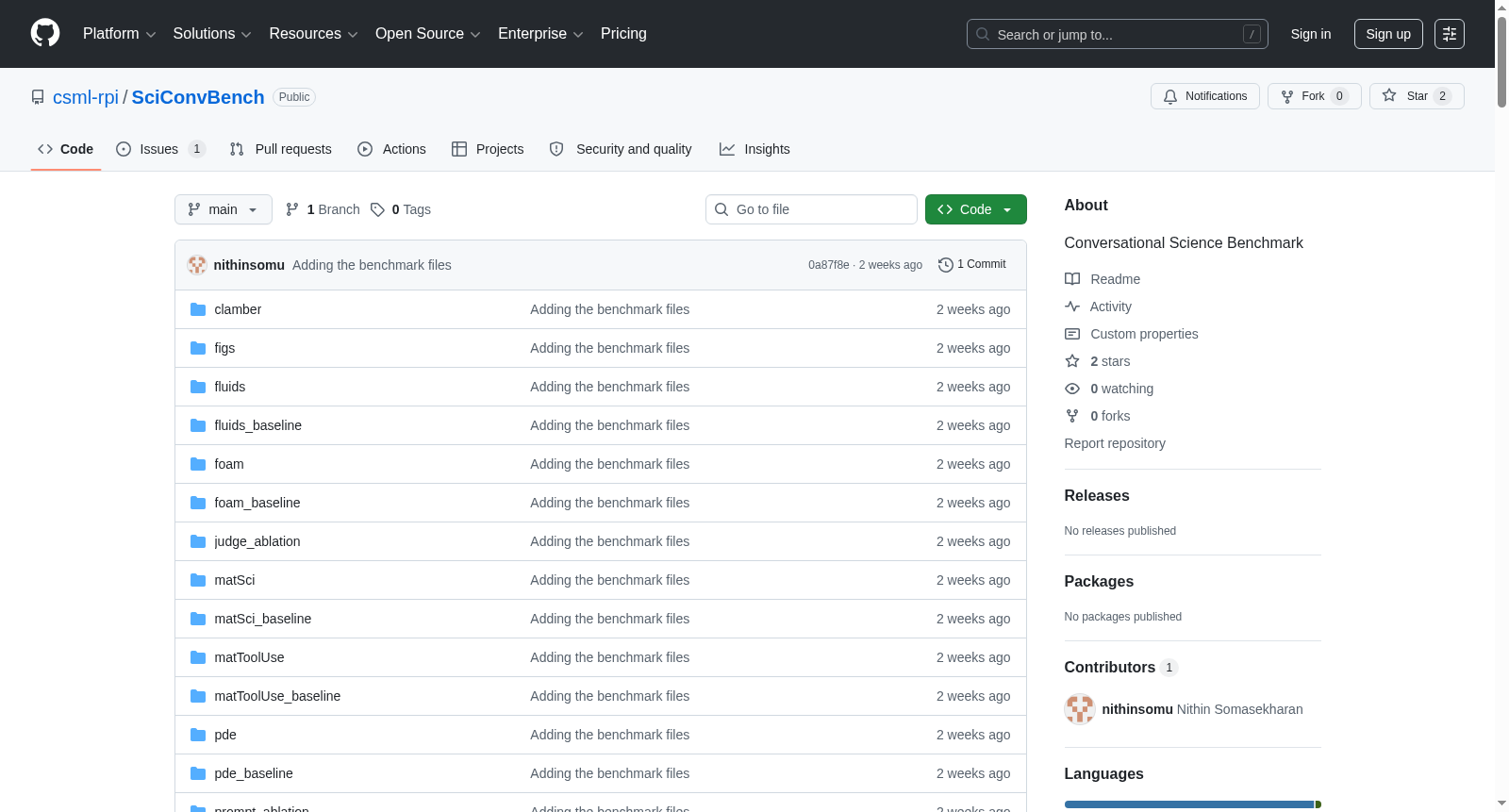Open the Pricing page

pos(623,34)
